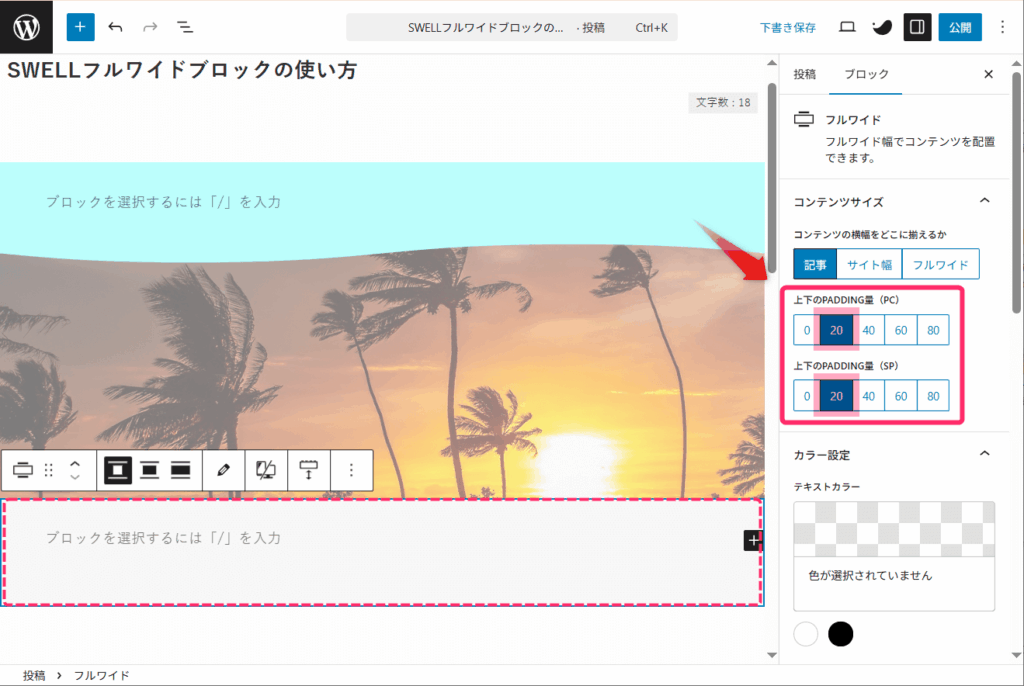Click the device visibility icon in block toolbar
The height and width of the screenshot is (686, 1024).
(266, 470)
